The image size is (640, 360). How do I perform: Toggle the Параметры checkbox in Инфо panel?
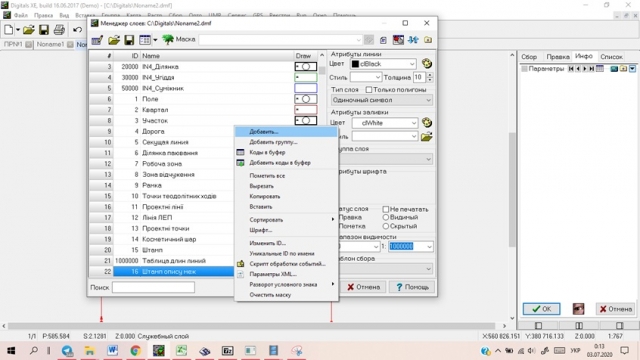click(x=524, y=69)
